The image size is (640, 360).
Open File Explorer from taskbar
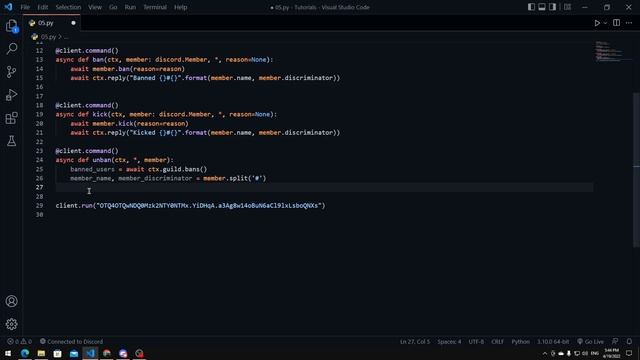41,353
